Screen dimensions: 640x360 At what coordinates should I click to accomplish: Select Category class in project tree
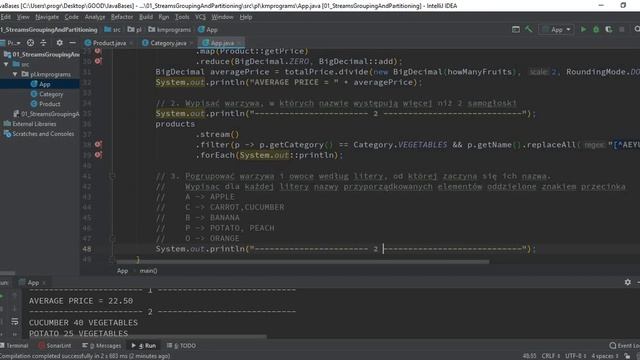click(51, 94)
